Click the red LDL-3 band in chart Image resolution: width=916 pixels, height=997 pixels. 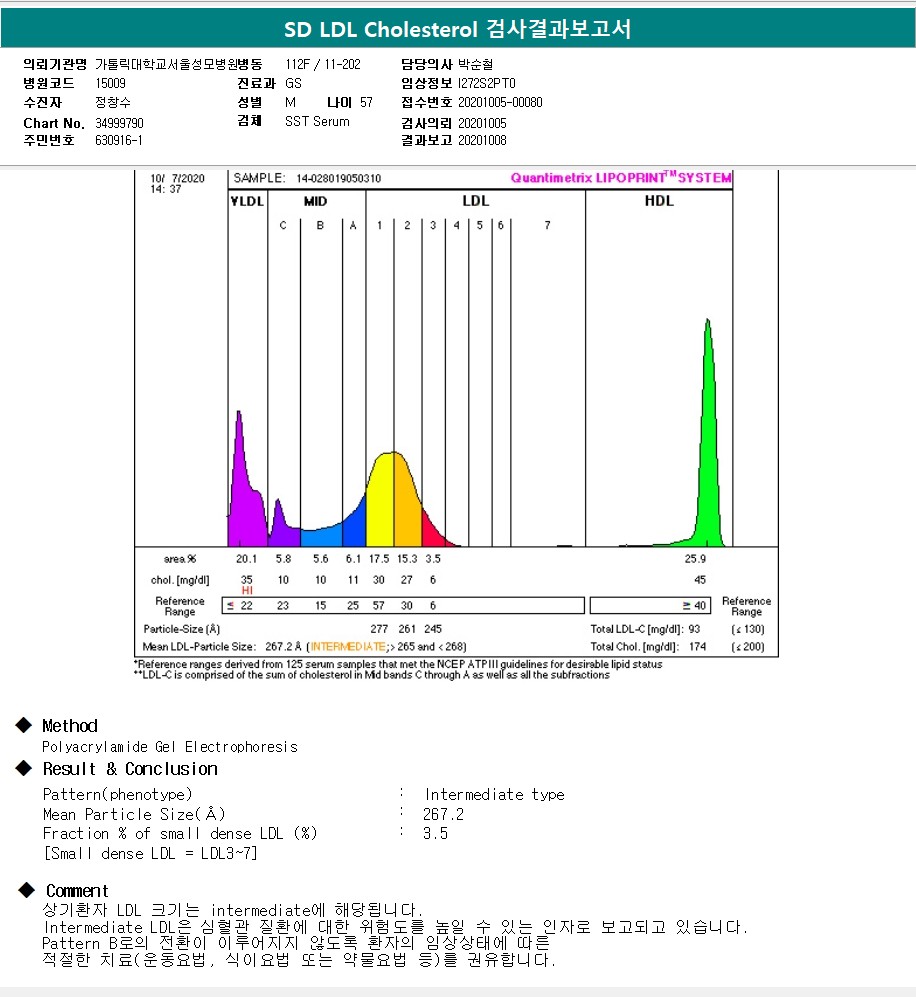[x=430, y=533]
